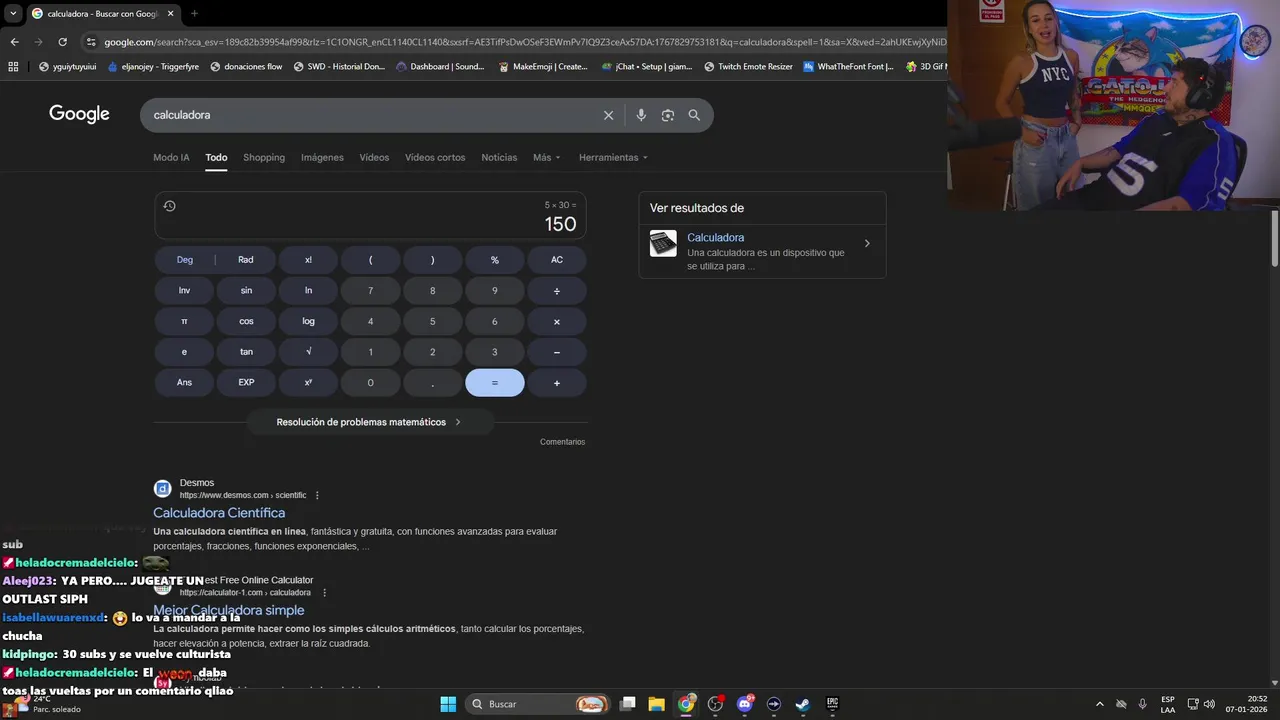Click the calculator Ans key

(x=184, y=383)
